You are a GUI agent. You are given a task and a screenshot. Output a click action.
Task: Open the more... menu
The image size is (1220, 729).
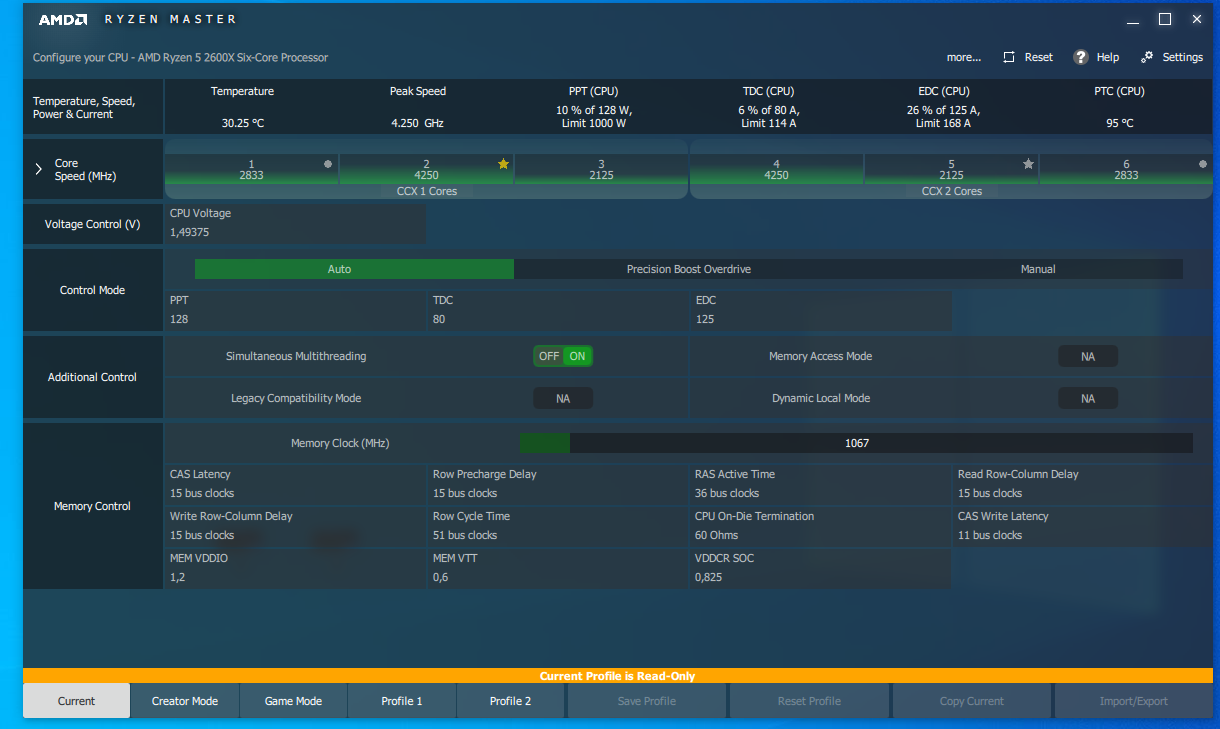click(964, 57)
